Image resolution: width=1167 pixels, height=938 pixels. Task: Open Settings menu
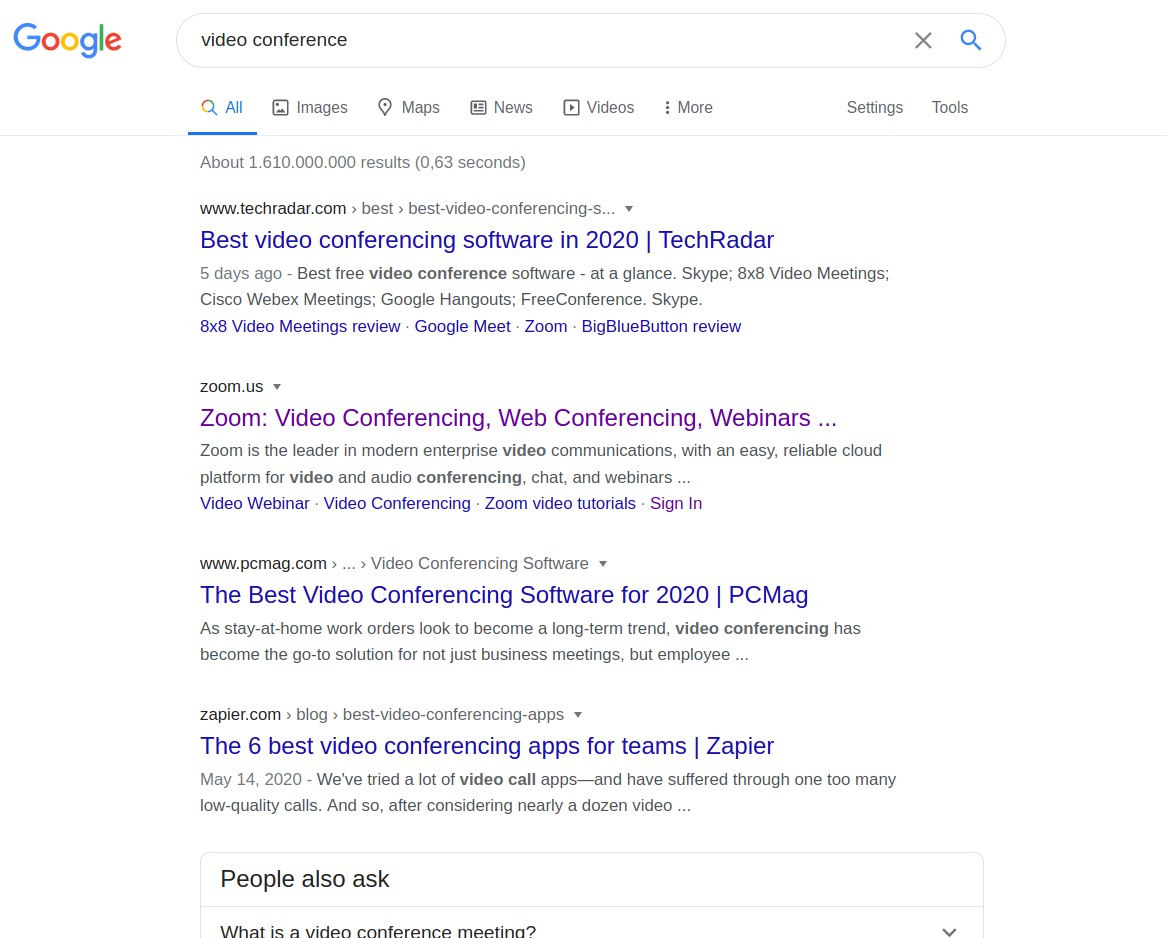click(875, 107)
